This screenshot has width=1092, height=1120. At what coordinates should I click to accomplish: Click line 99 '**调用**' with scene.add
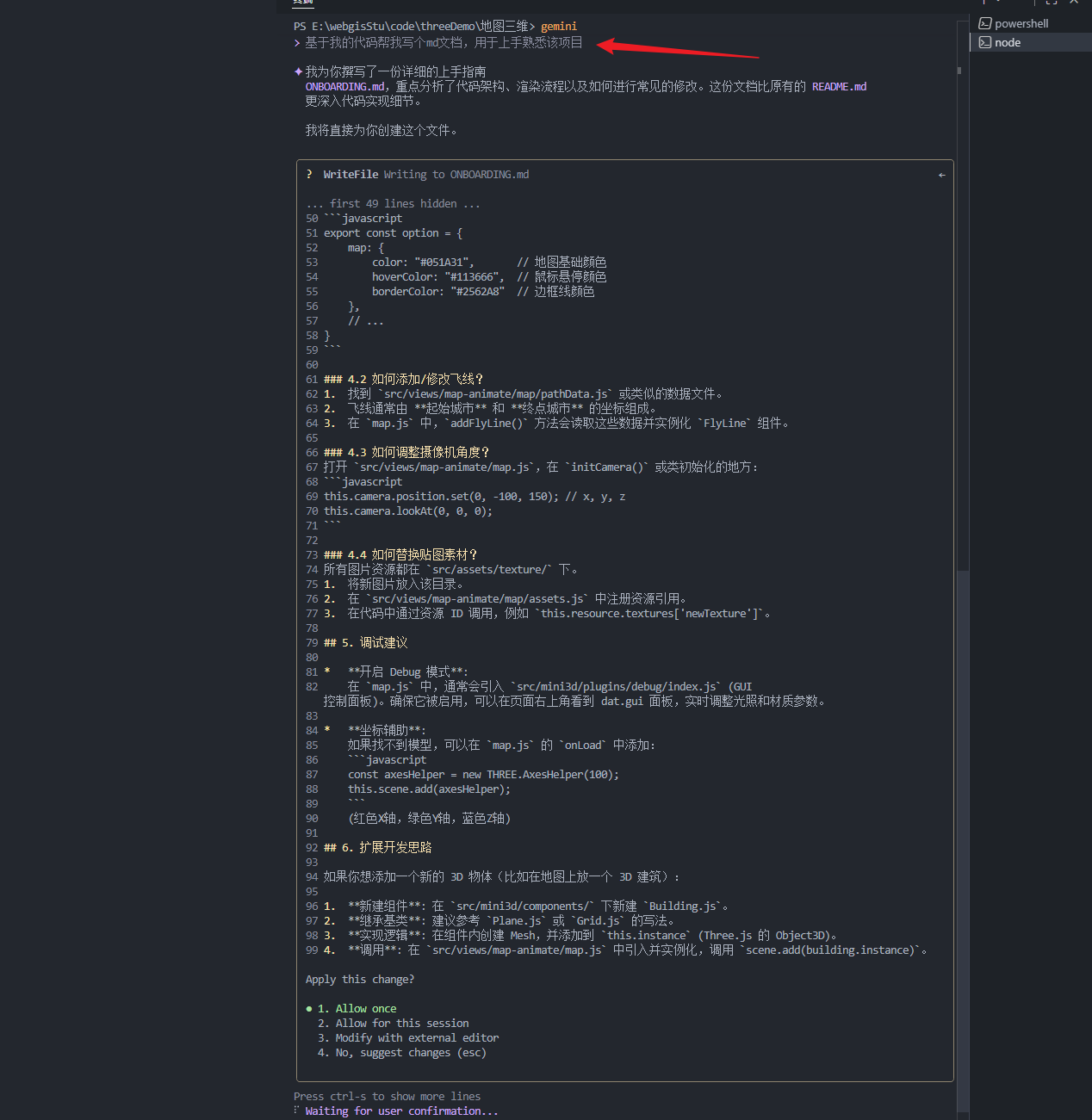(625, 950)
